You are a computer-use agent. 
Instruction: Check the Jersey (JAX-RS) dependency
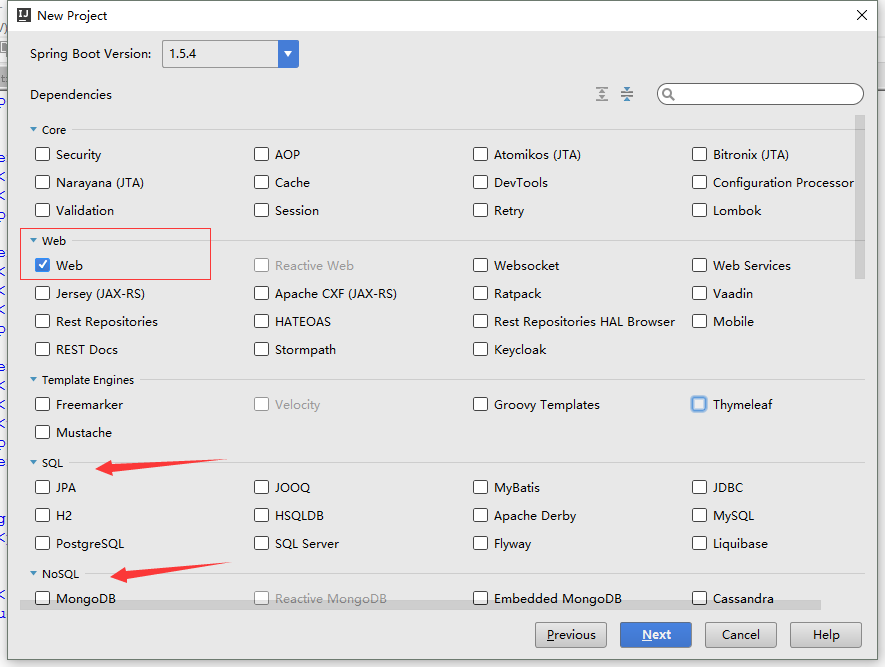(42, 293)
